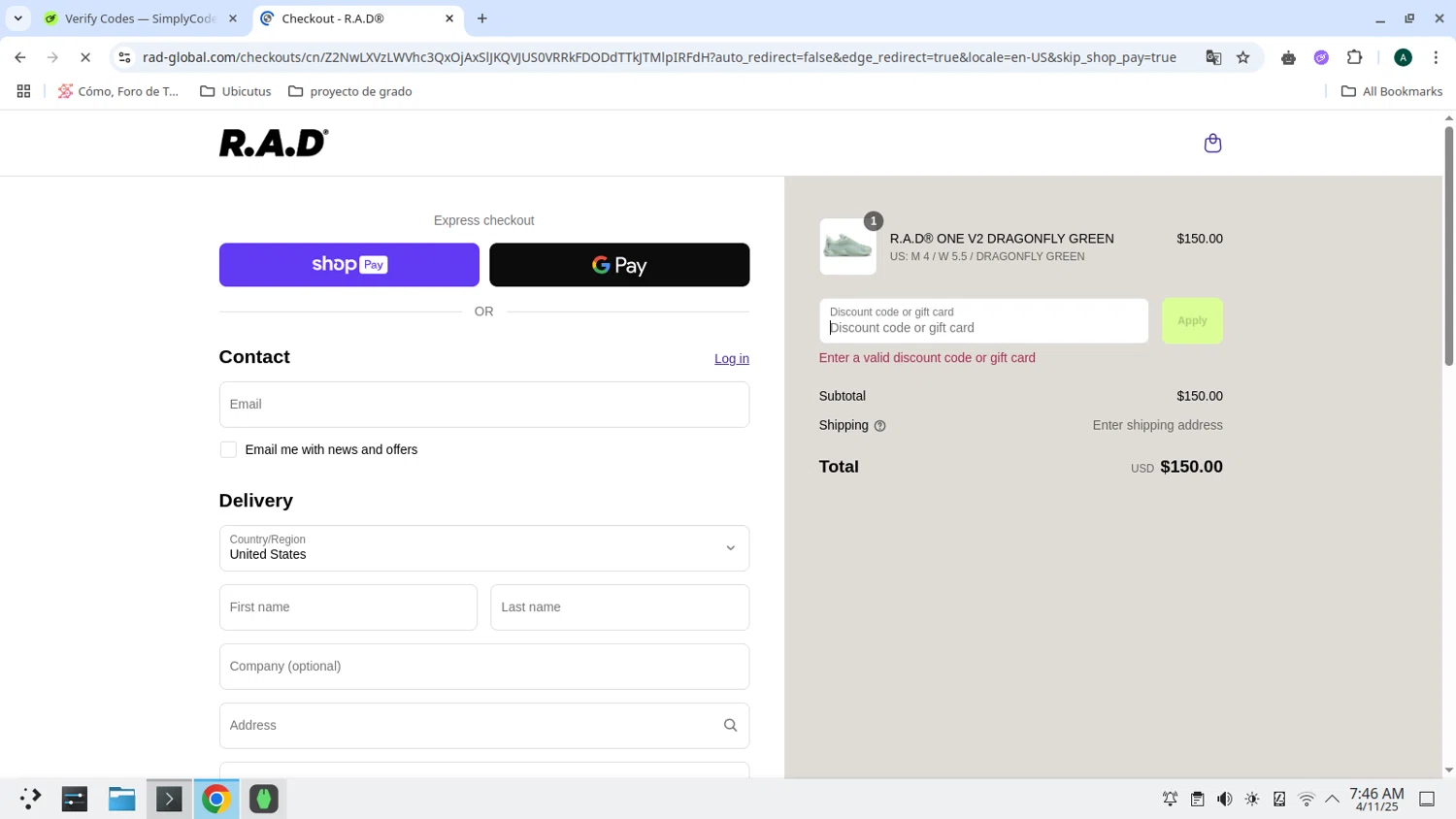Open the application launcher in taskbar
This screenshot has height=819, width=1456.
coord(29,799)
